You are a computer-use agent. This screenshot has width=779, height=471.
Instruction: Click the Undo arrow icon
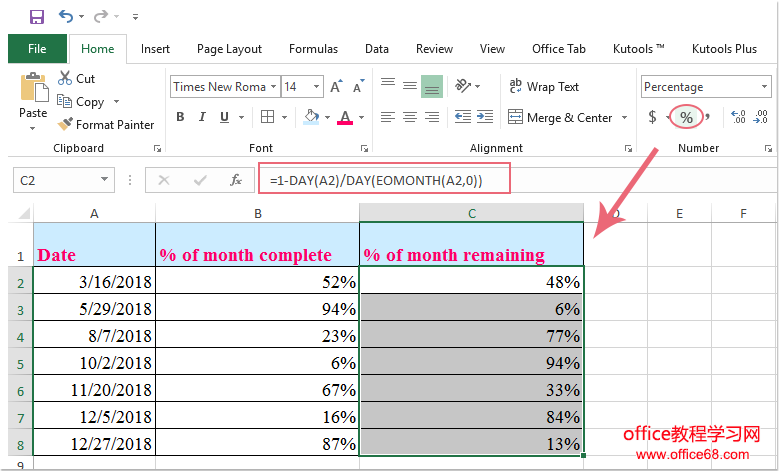coord(66,16)
